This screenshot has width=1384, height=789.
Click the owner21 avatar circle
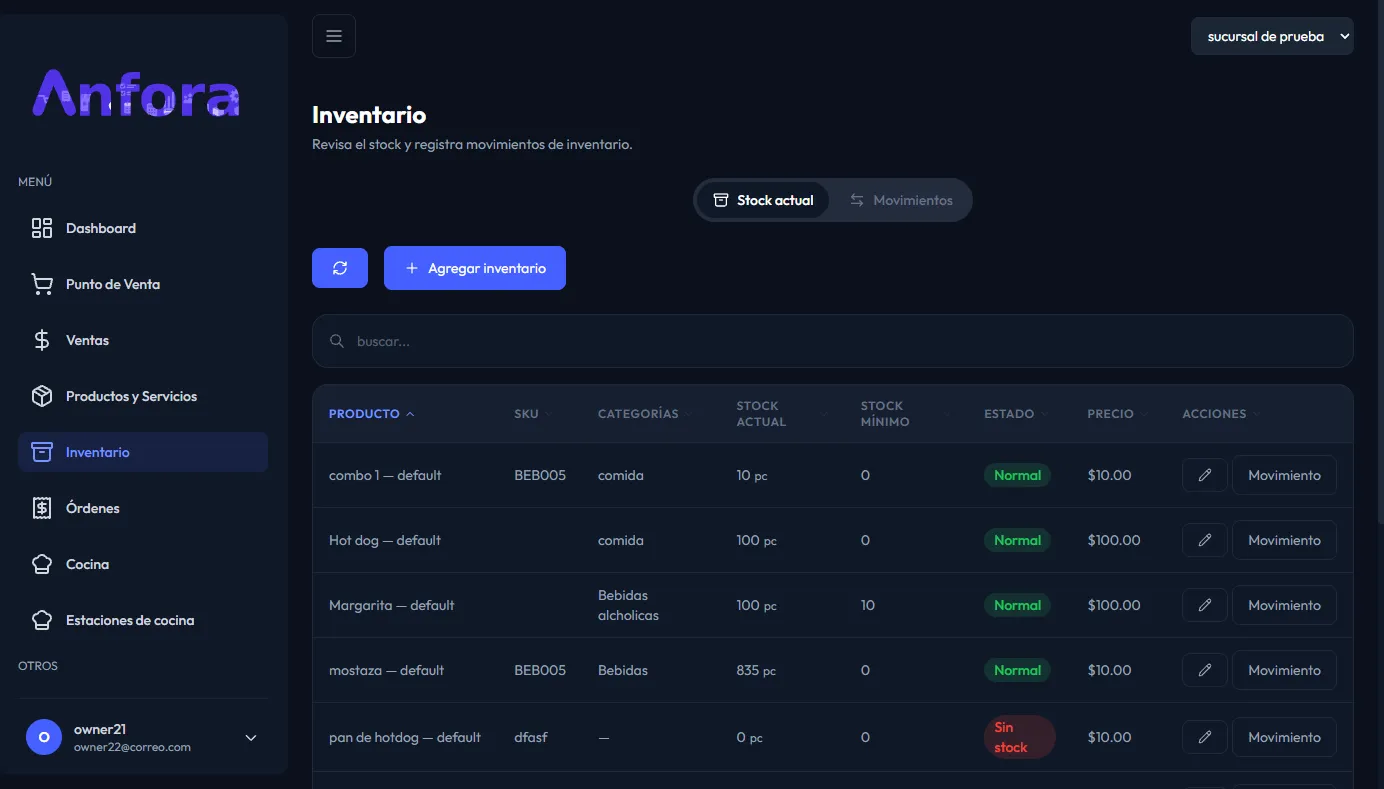44,737
